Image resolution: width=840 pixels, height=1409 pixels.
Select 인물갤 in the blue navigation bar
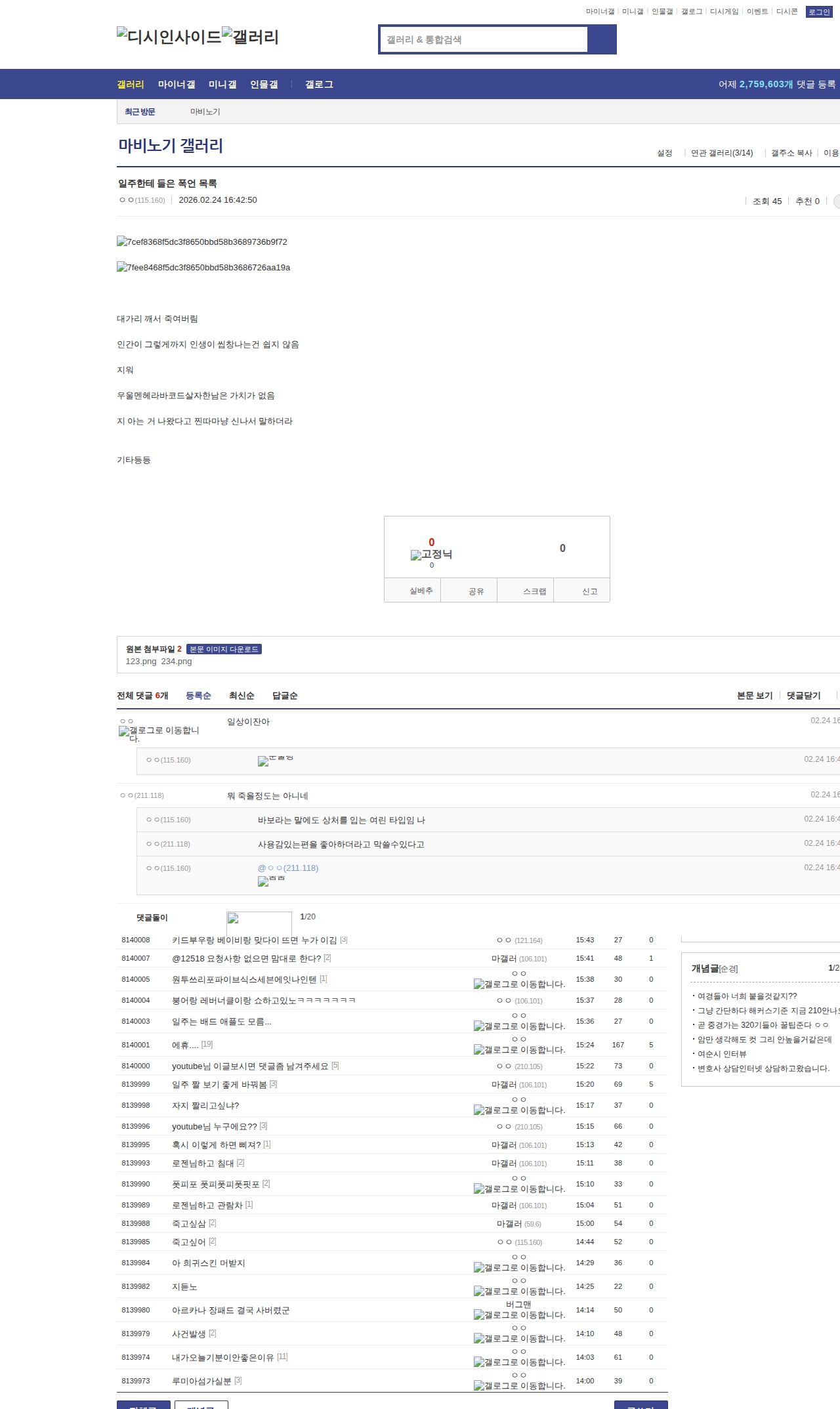pos(264,84)
